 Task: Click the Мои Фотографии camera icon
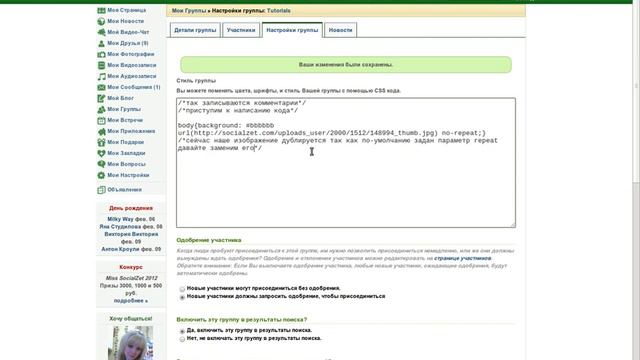(101, 54)
